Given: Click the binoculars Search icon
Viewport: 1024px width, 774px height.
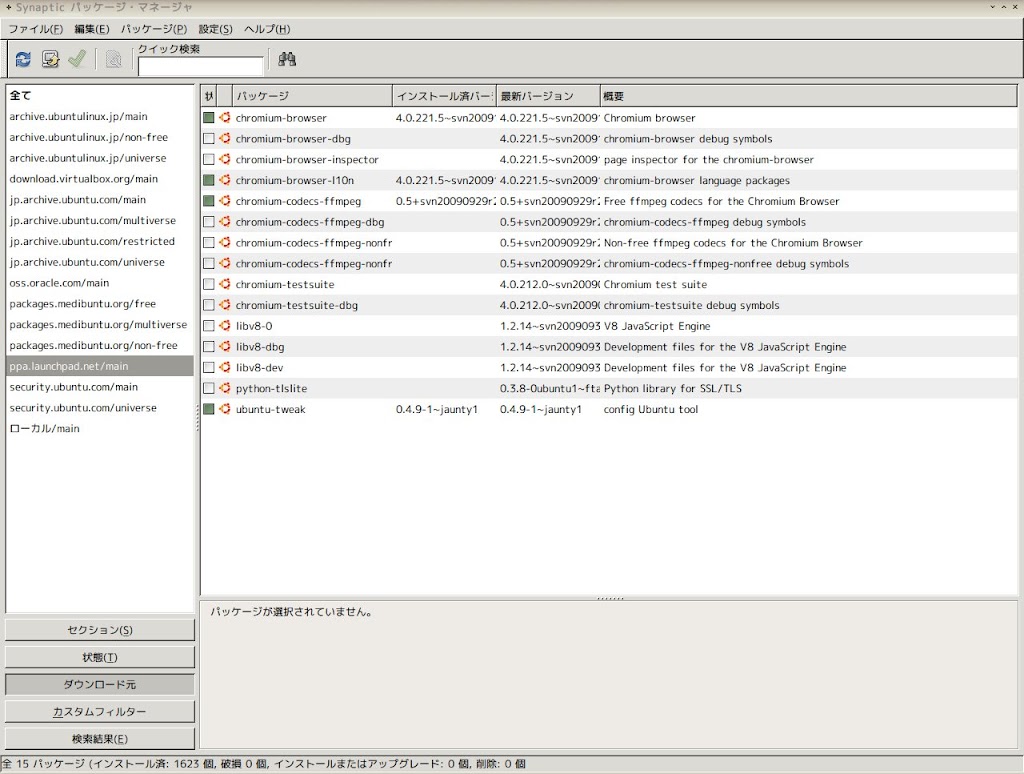Looking at the screenshot, I should pos(287,59).
